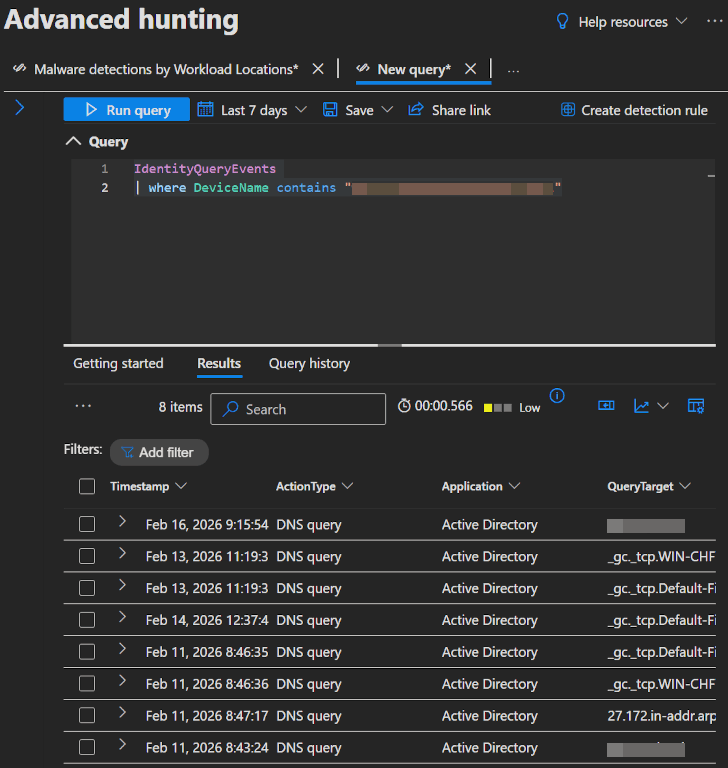The height and width of the screenshot is (768, 728).
Task: Expand the left schema pane arrow
Action: [x=19, y=108]
